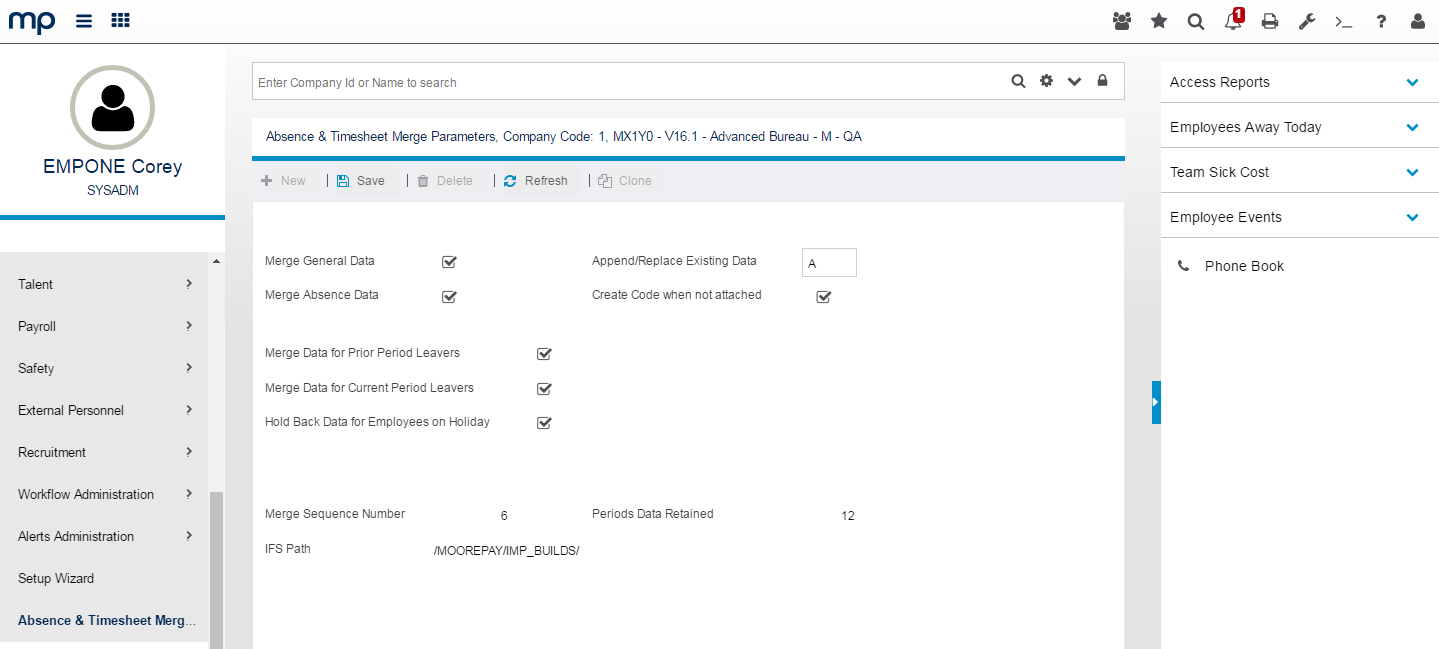
Task: Click the Save button
Action: tap(361, 180)
